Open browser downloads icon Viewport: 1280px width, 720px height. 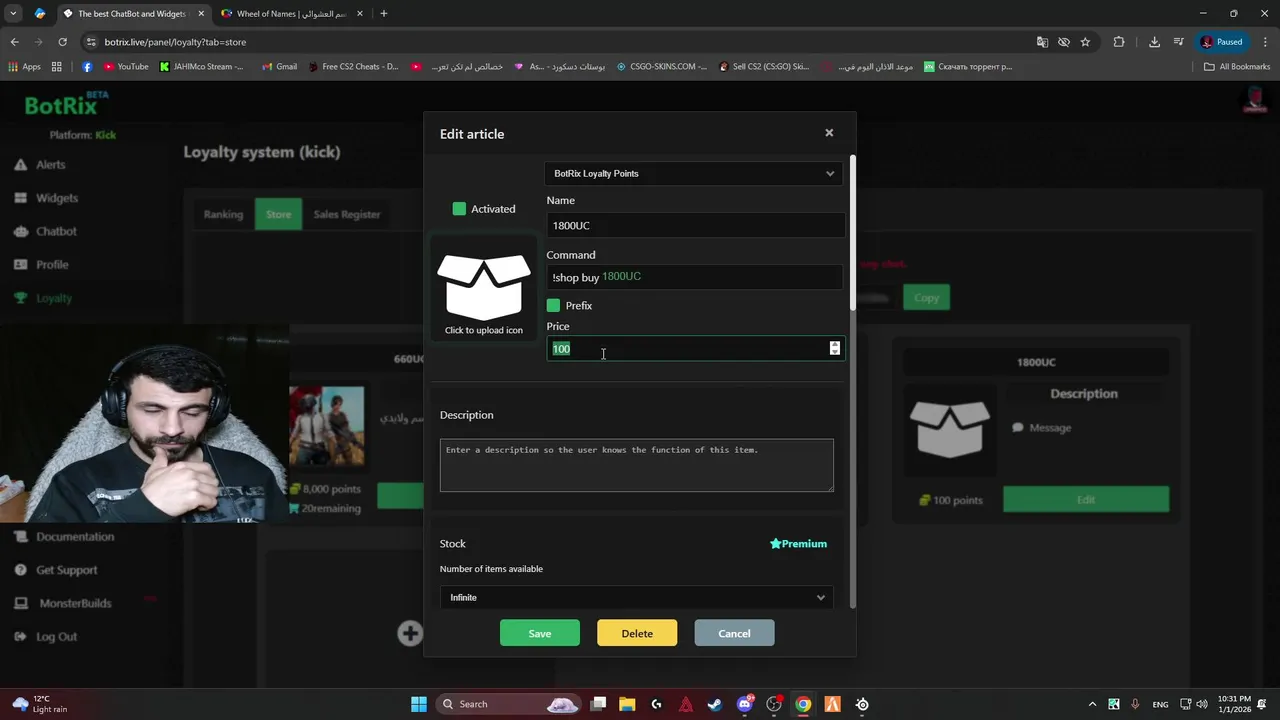click(x=1154, y=42)
